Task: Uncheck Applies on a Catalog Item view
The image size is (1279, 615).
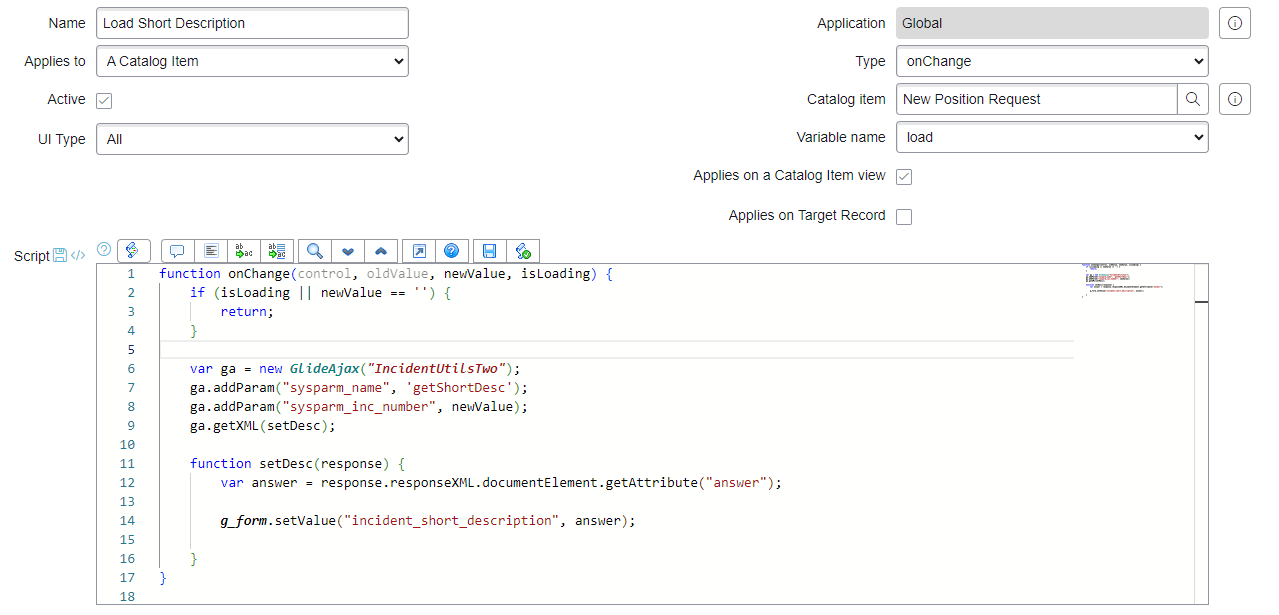Action: point(904,177)
